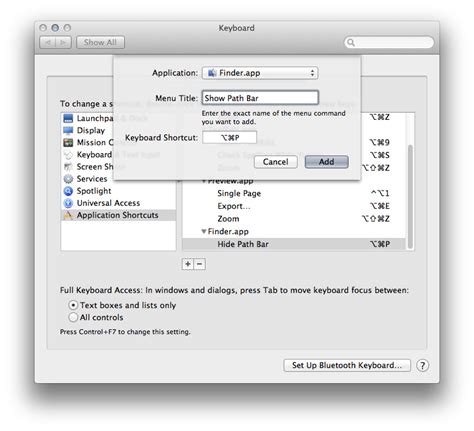Click the Application Shortcuts icon

68,215
